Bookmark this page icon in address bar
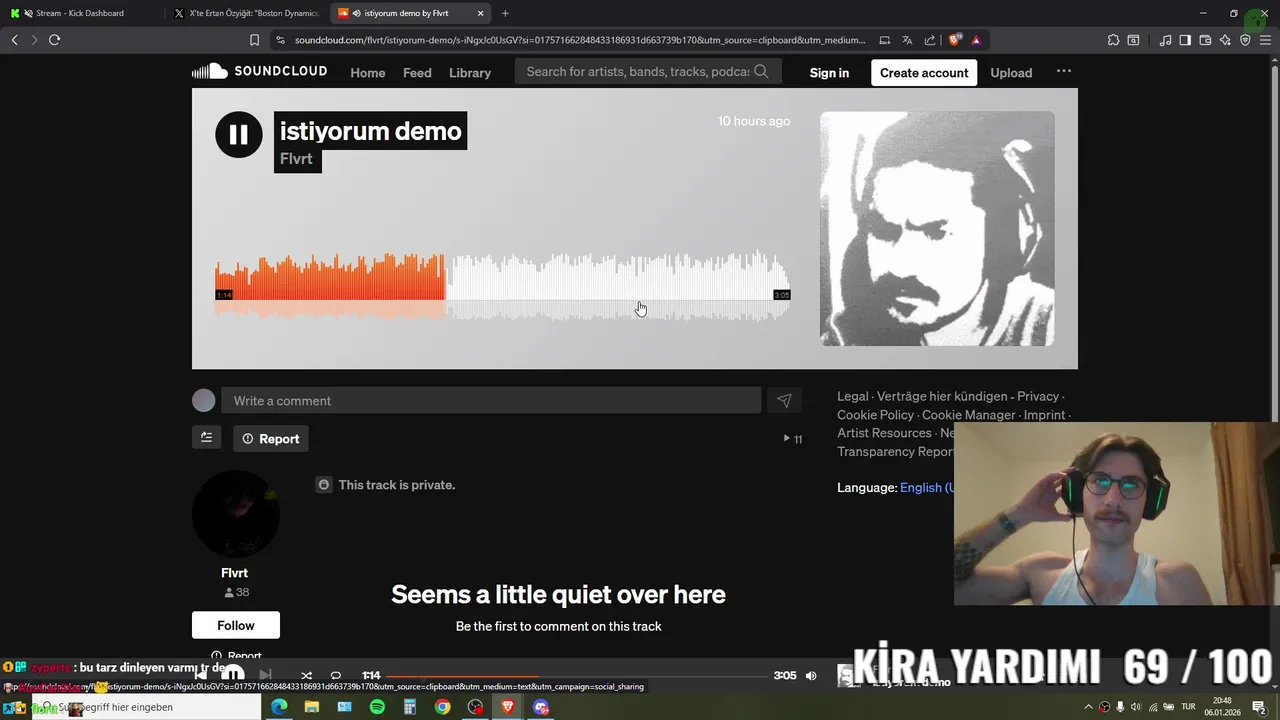 click(x=254, y=40)
